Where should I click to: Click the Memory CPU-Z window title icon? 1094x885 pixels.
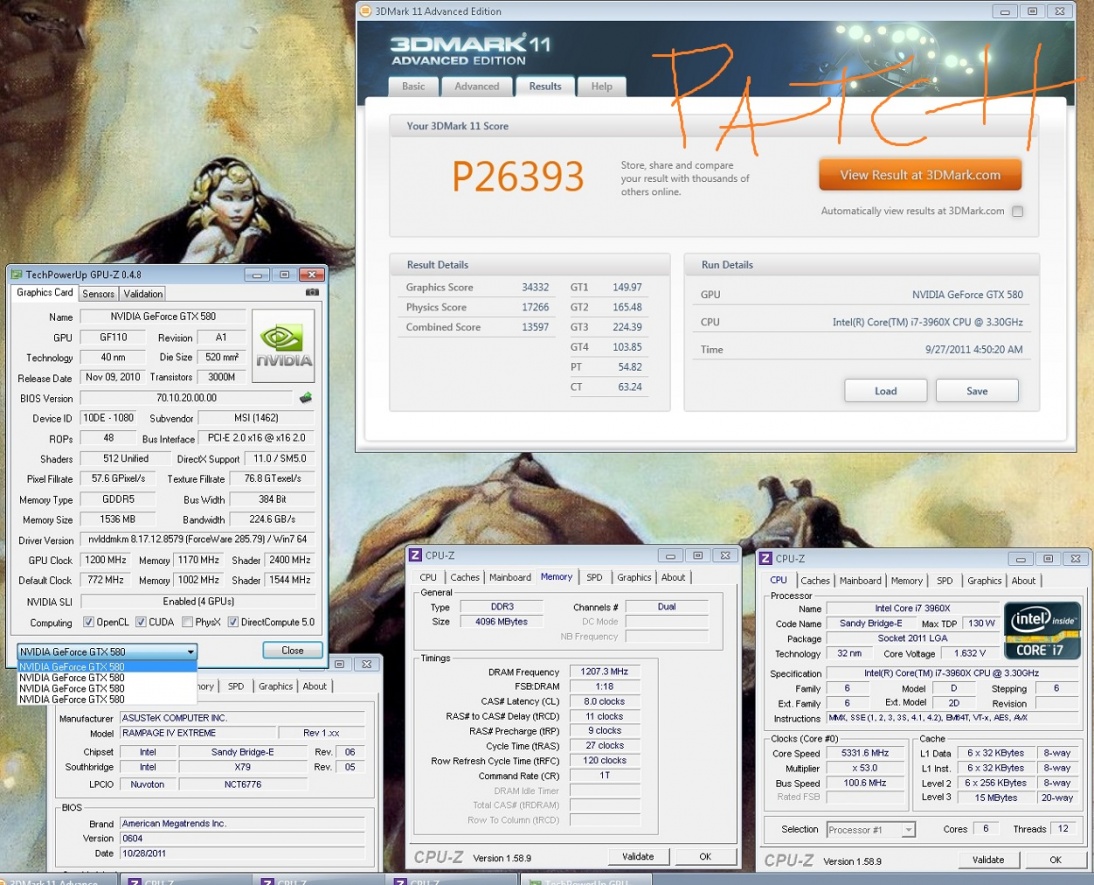(x=413, y=555)
